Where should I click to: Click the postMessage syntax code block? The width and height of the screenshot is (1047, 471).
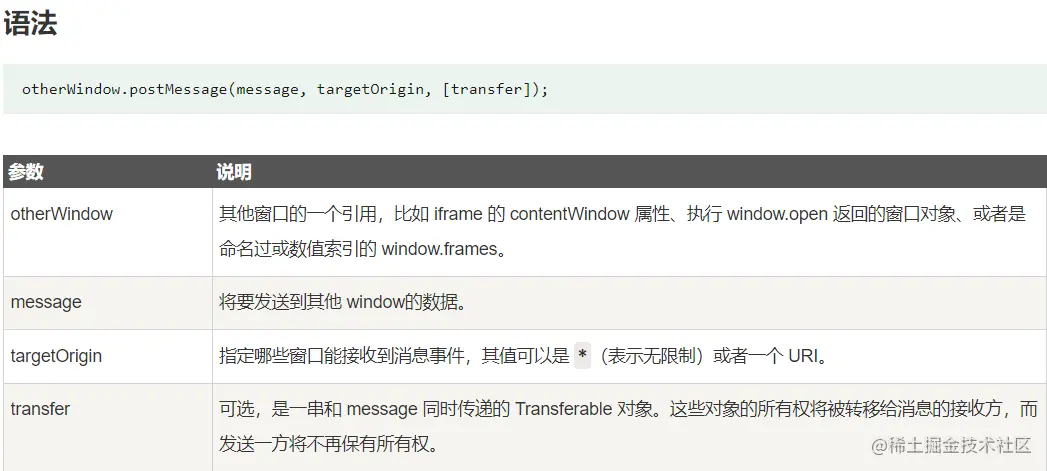point(525,89)
